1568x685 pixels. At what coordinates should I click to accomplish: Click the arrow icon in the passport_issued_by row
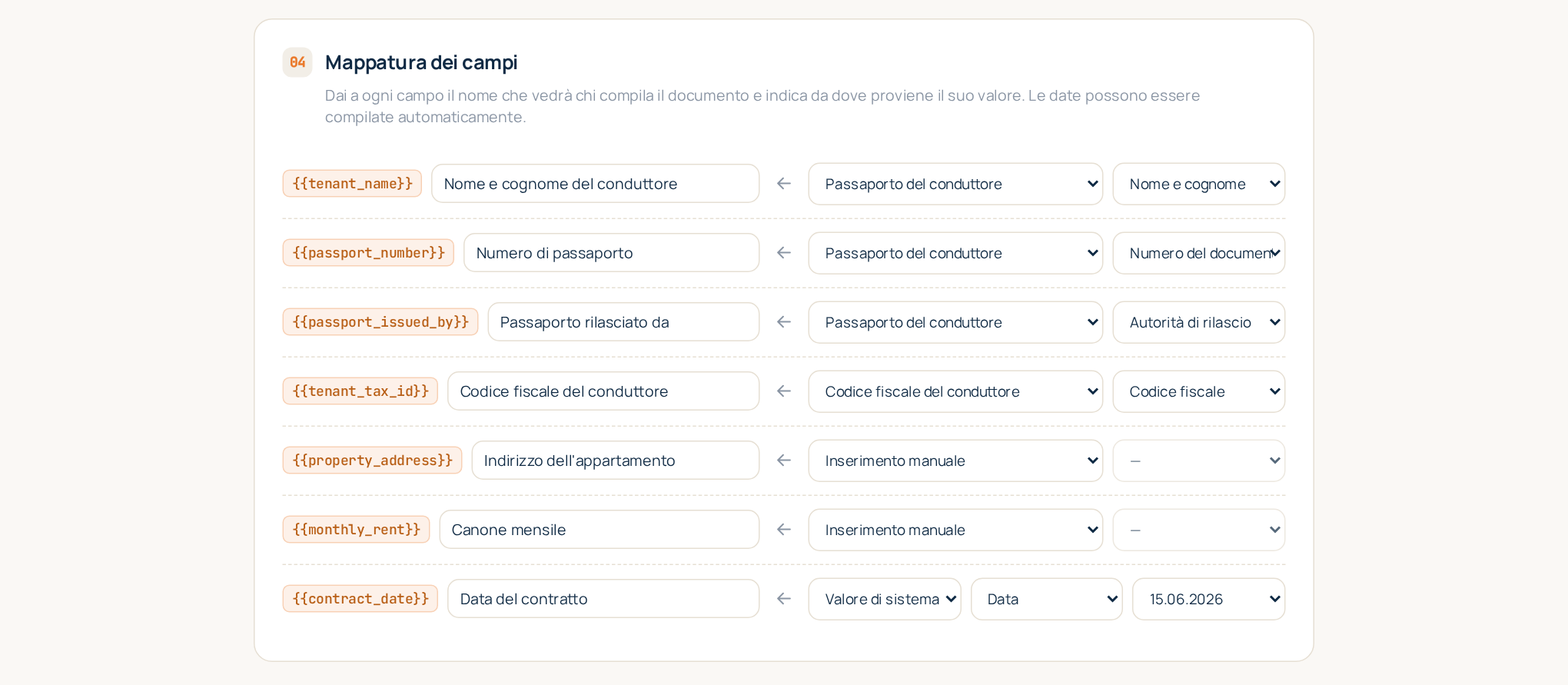tap(784, 322)
